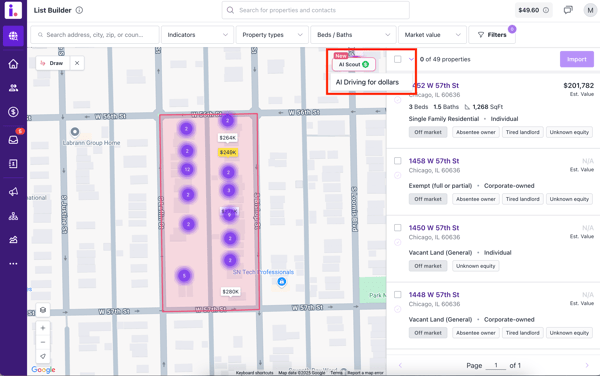Image resolution: width=600 pixels, height=376 pixels.
Task: Click Off market tag on 452 W 57th St
Action: [428, 132]
